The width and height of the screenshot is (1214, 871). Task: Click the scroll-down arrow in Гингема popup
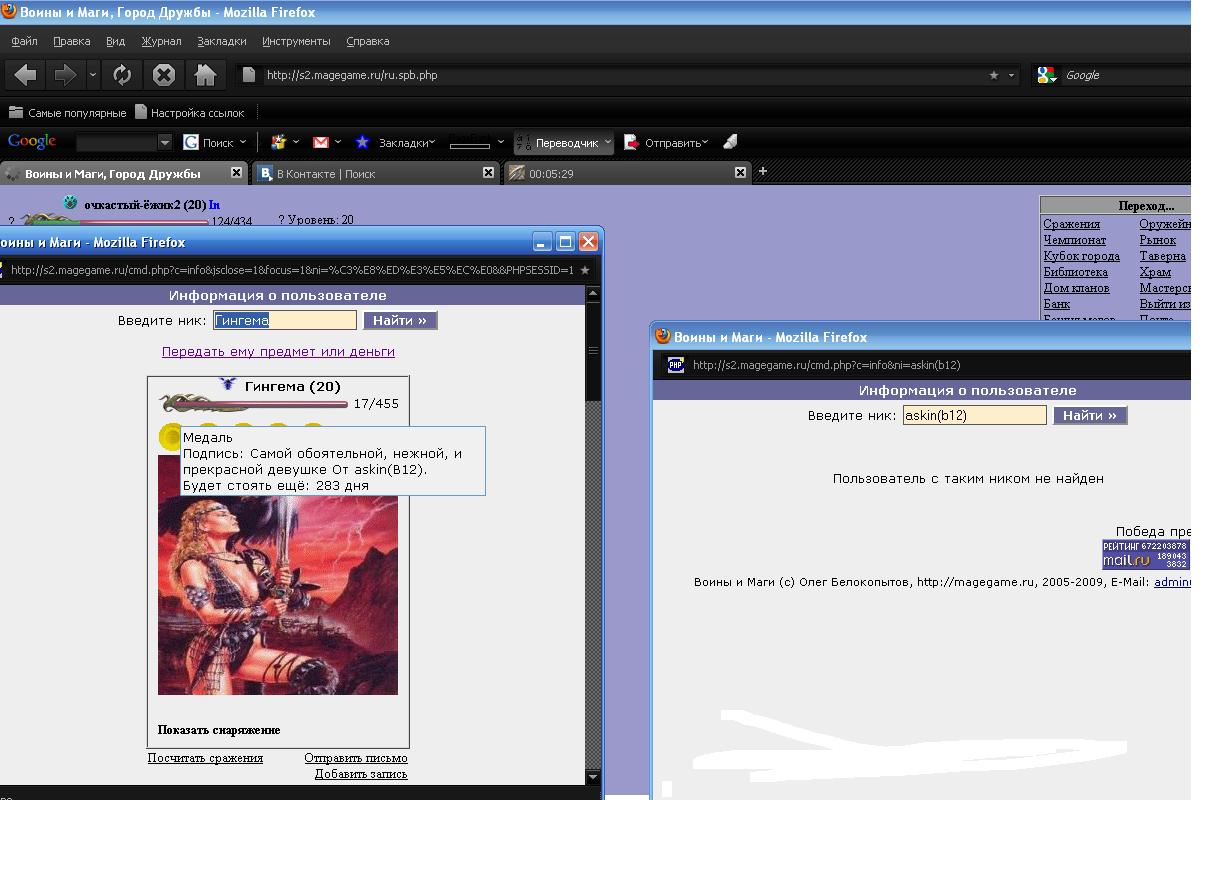click(593, 777)
